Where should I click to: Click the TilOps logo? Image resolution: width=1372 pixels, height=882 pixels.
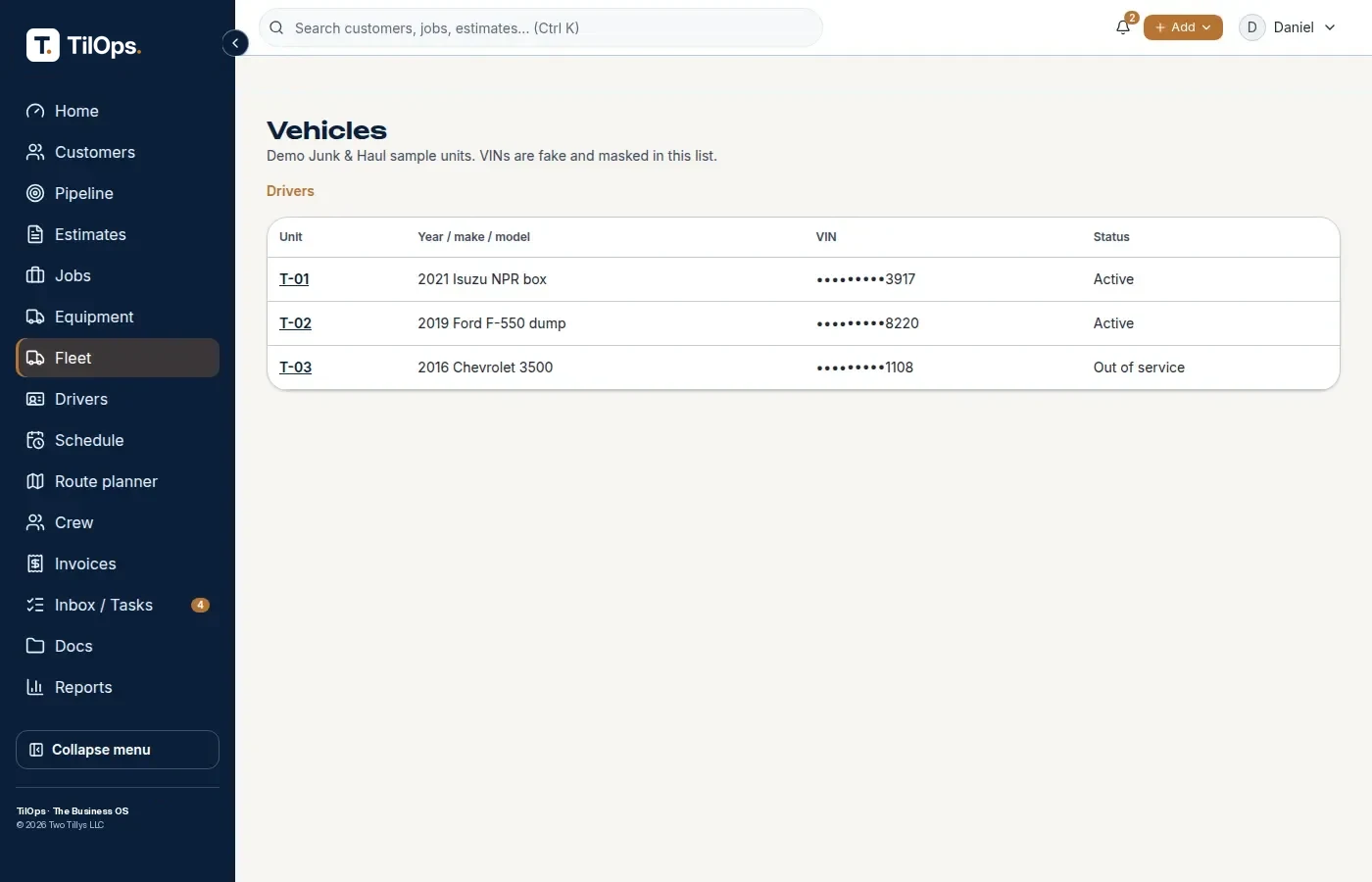click(x=83, y=45)
